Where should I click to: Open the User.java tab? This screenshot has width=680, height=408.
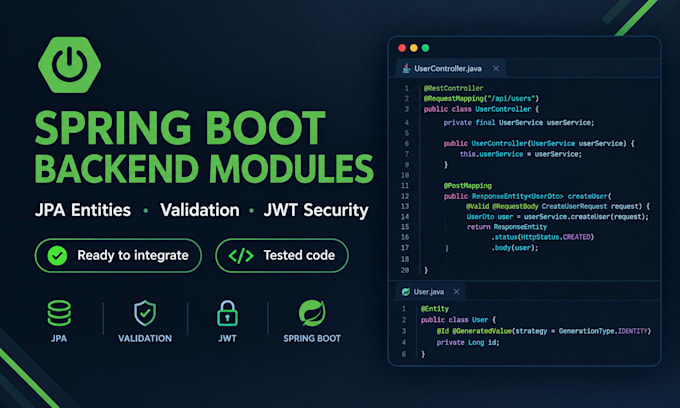click(x=431, y=291)
